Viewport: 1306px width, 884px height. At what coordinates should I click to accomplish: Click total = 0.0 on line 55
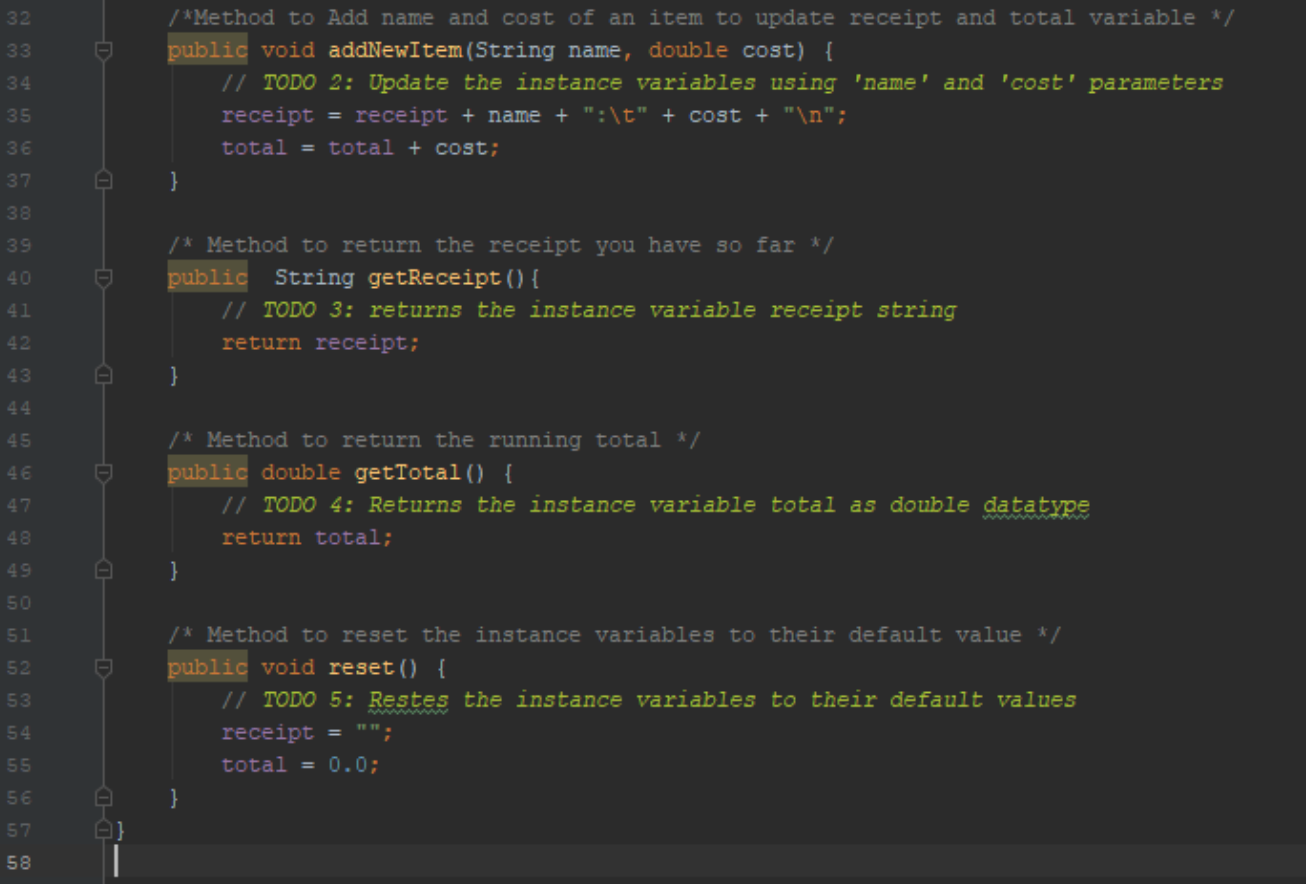click(298, 764)
